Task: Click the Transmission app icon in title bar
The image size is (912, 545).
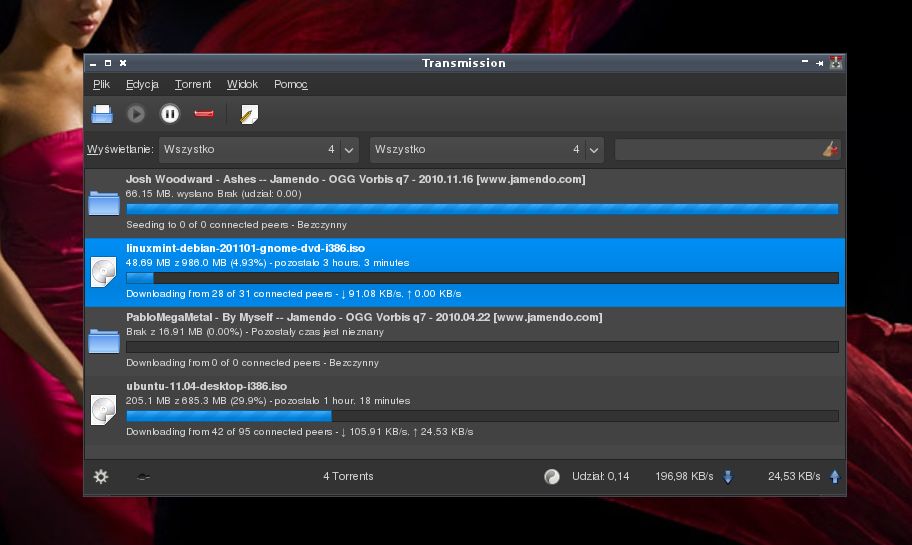Action: click(836, 63)
